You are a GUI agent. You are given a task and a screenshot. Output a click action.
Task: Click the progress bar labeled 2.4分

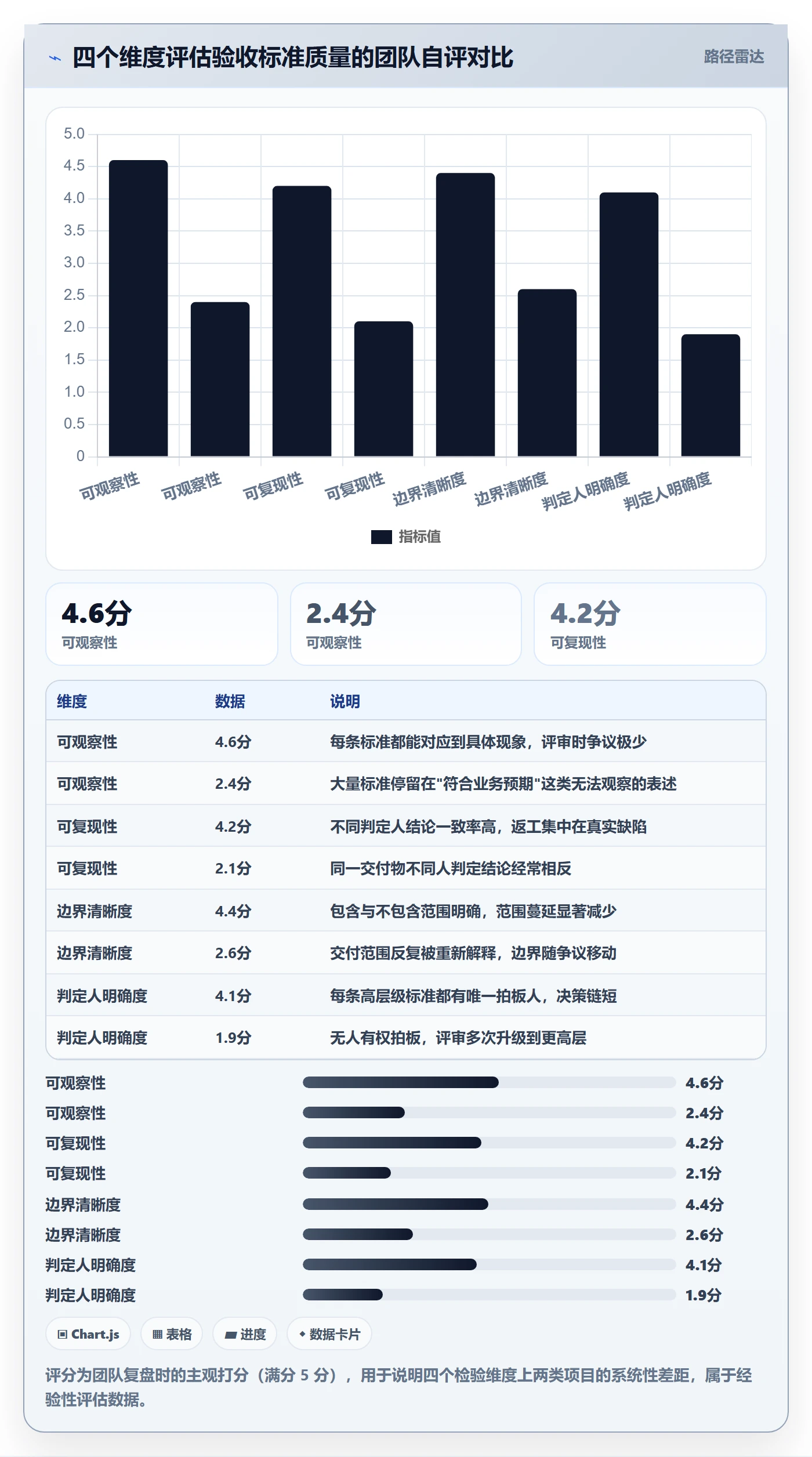point(490,1112)
